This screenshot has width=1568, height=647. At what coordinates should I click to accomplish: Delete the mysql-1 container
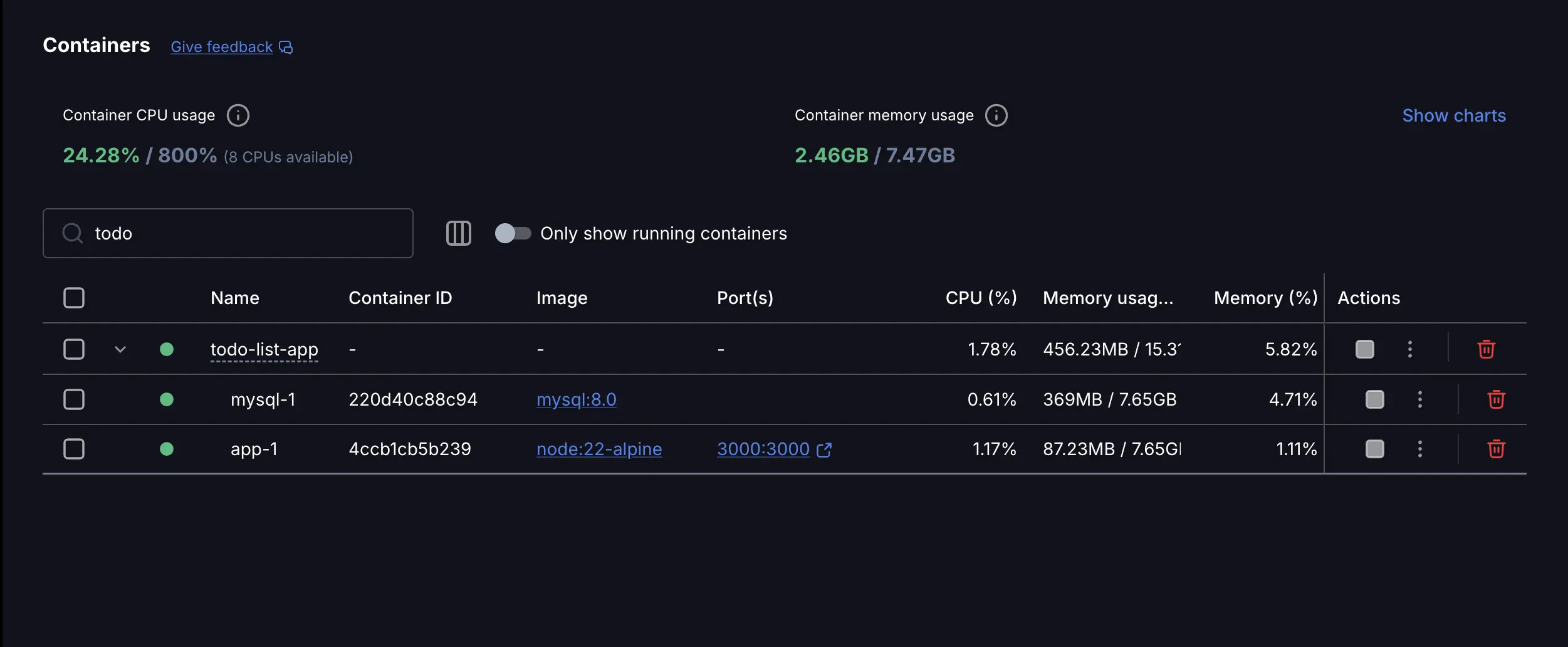1497,399
